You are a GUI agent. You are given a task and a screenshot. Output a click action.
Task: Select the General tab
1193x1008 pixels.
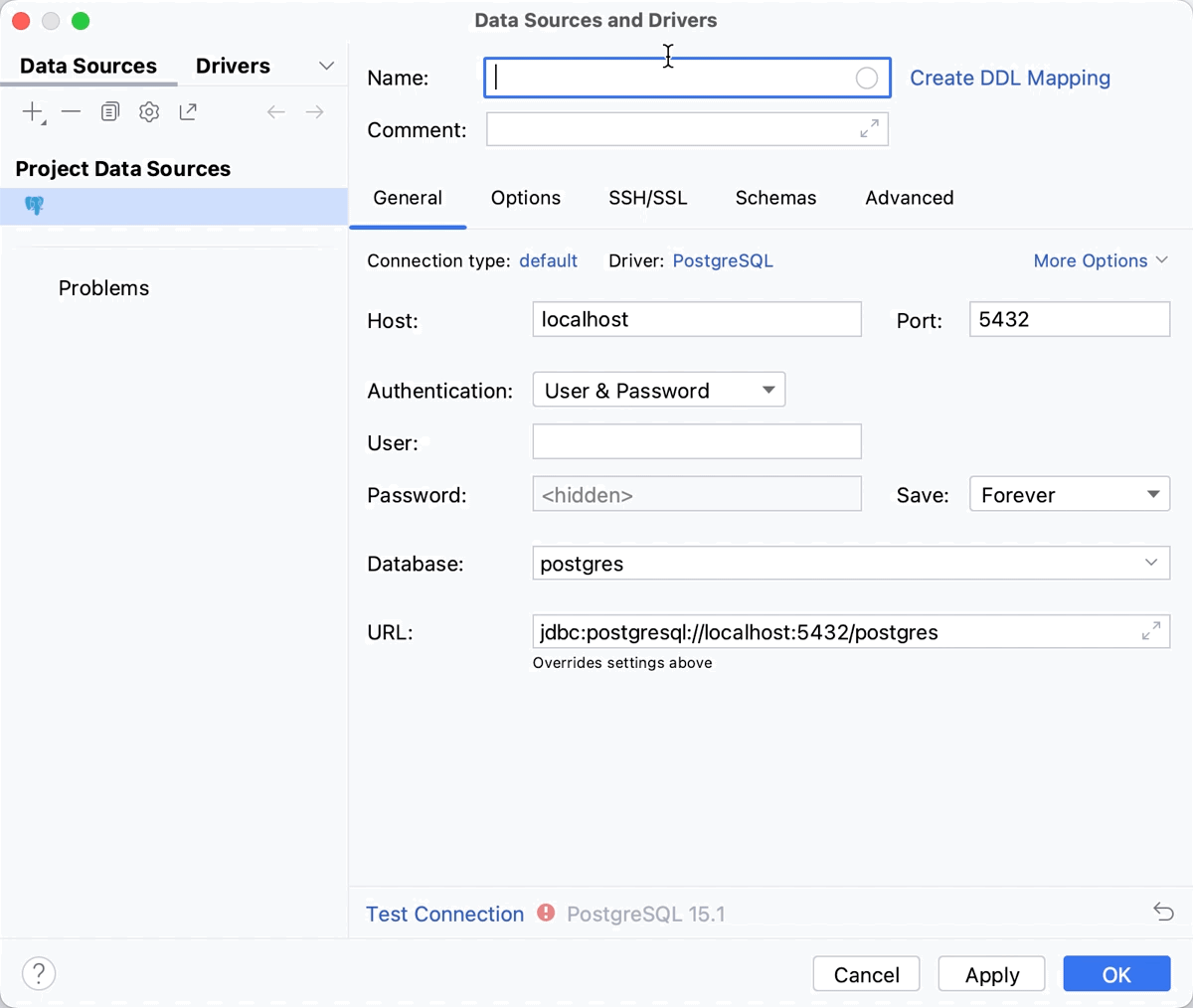[408, 198]
